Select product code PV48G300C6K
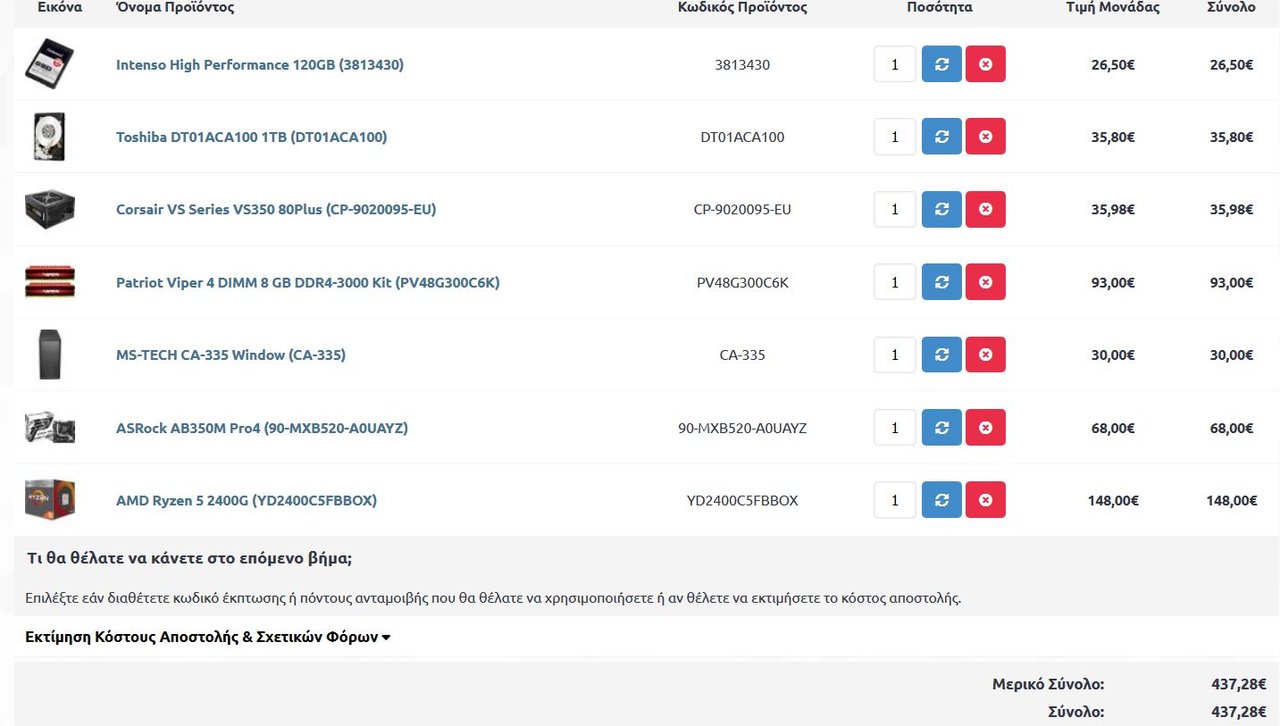Image resolution: width=1280 pixels, height=726 pixels. [x=742, y=283]
